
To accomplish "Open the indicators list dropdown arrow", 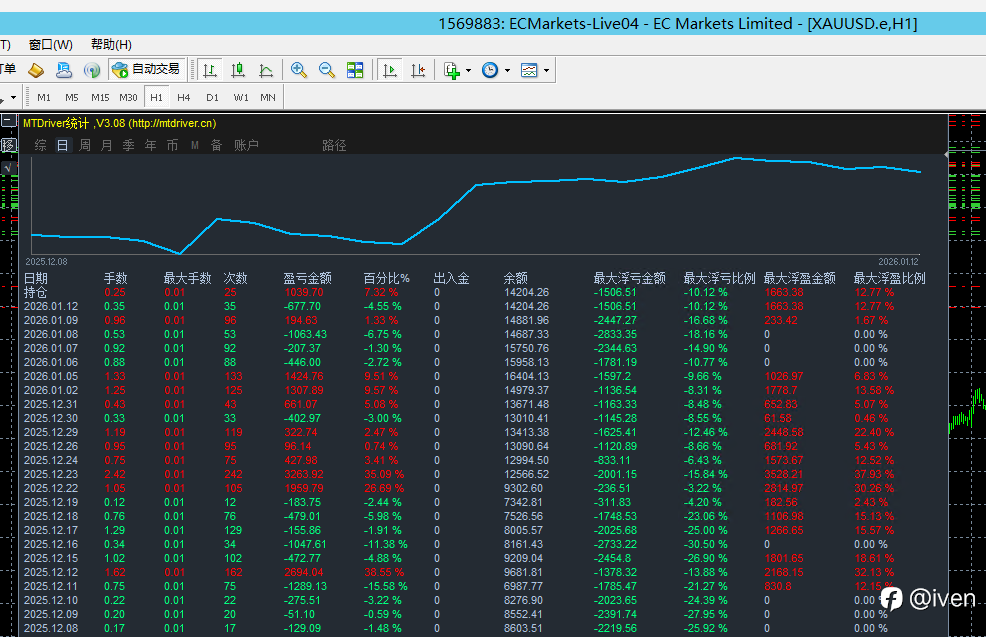I will coord(468,70).
